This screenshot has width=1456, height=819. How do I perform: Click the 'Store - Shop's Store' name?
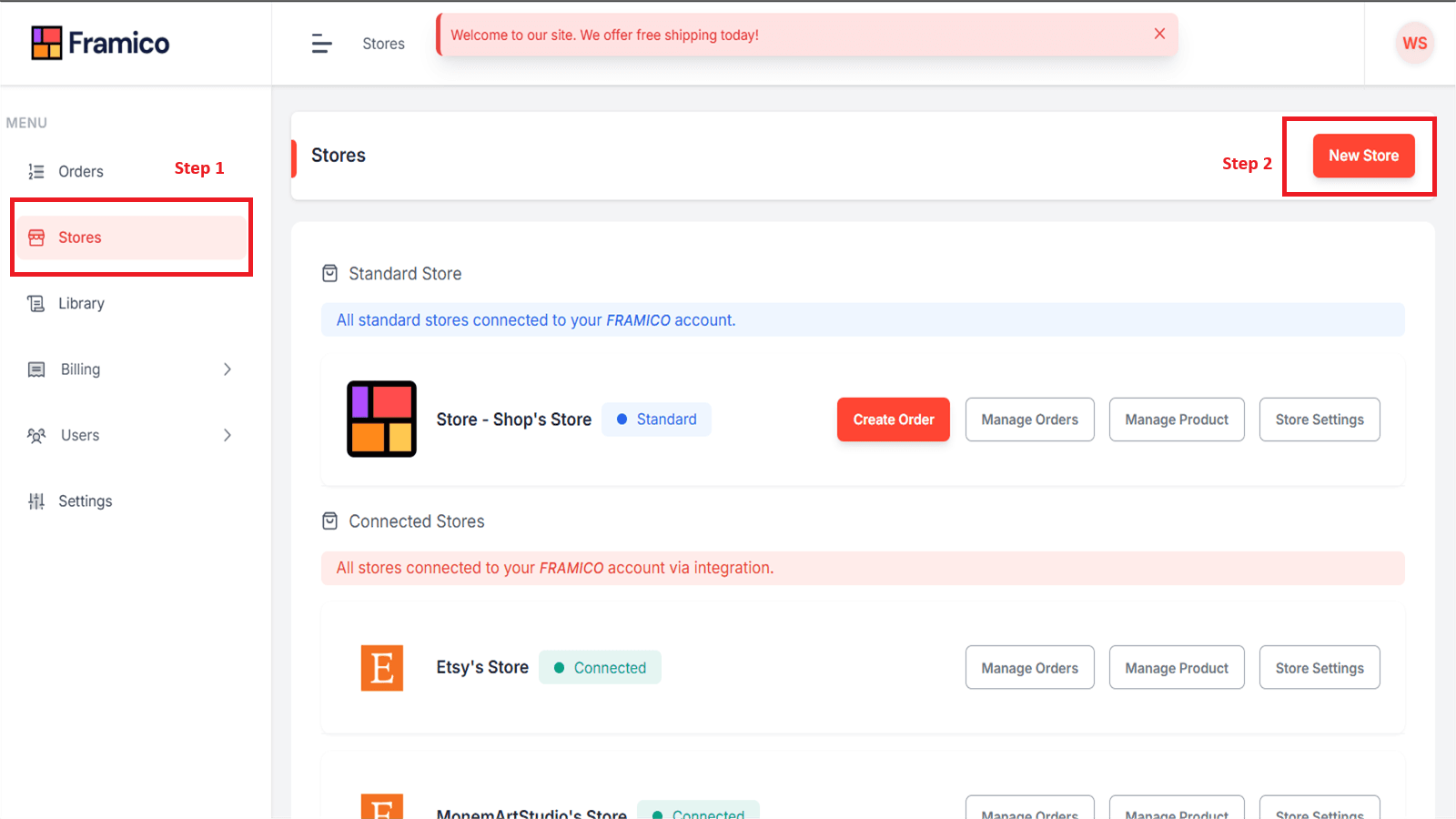tap(513, 420)
